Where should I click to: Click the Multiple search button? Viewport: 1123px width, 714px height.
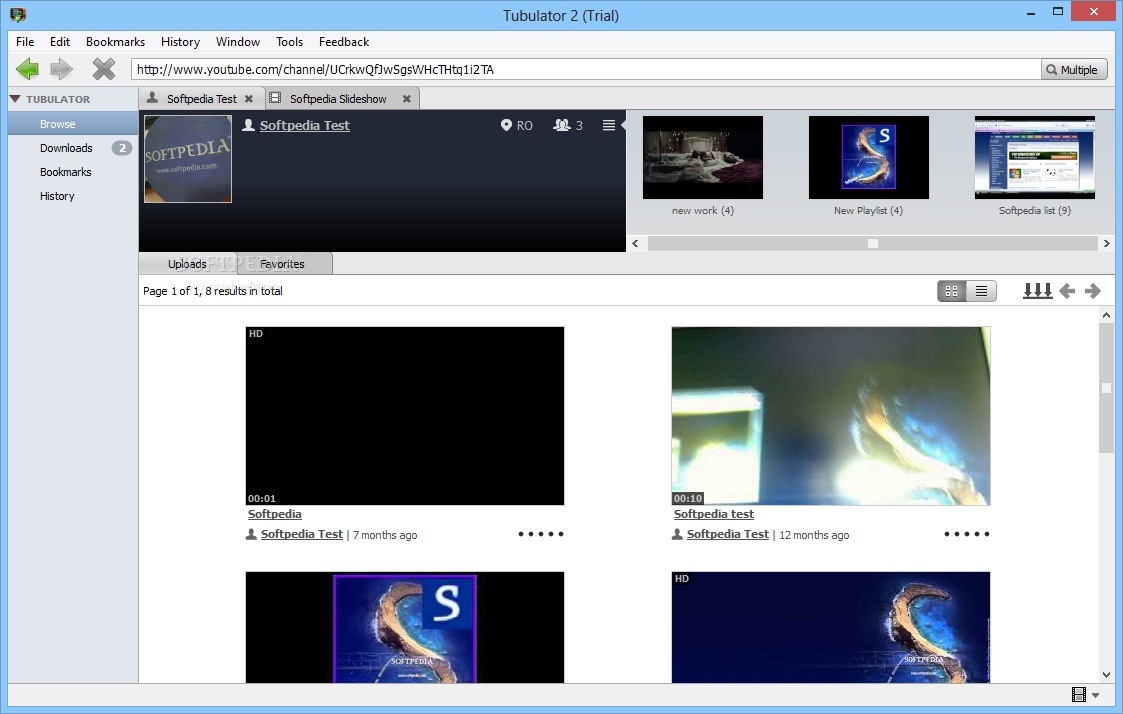[x=1074, y=69]
